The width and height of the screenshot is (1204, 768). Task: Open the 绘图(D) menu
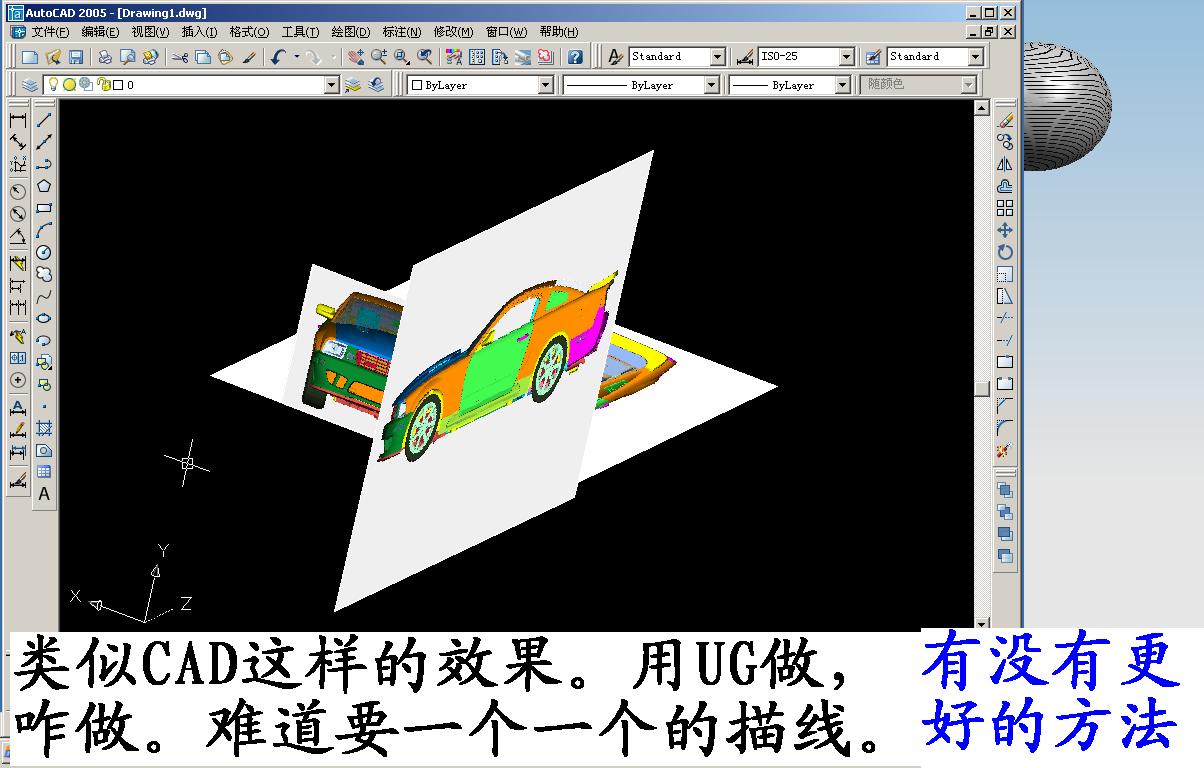[350, 32]
